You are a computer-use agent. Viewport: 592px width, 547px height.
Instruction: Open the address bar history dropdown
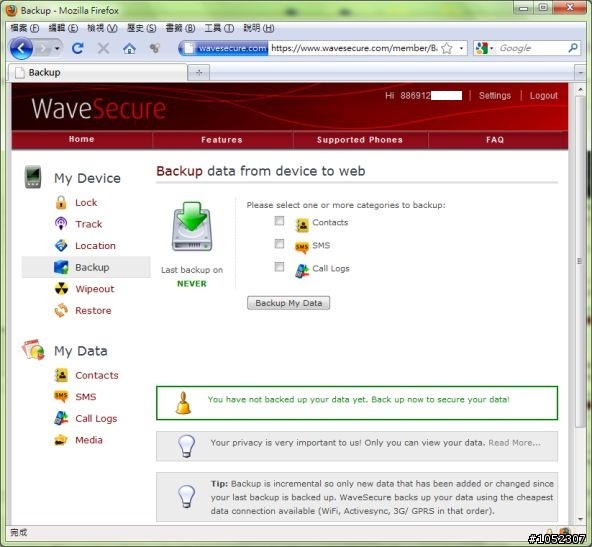(461, 48)
